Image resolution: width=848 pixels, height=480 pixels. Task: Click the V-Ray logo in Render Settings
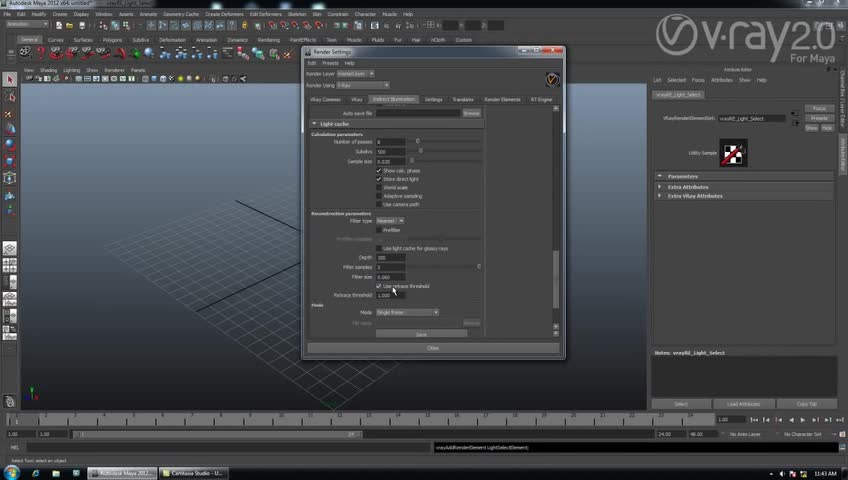coord(552,79)
